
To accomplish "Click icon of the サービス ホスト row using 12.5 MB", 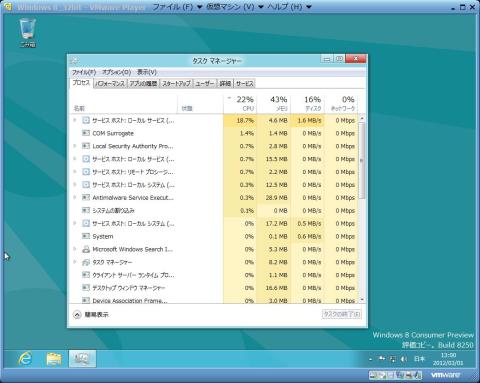I will click(86, 185).
